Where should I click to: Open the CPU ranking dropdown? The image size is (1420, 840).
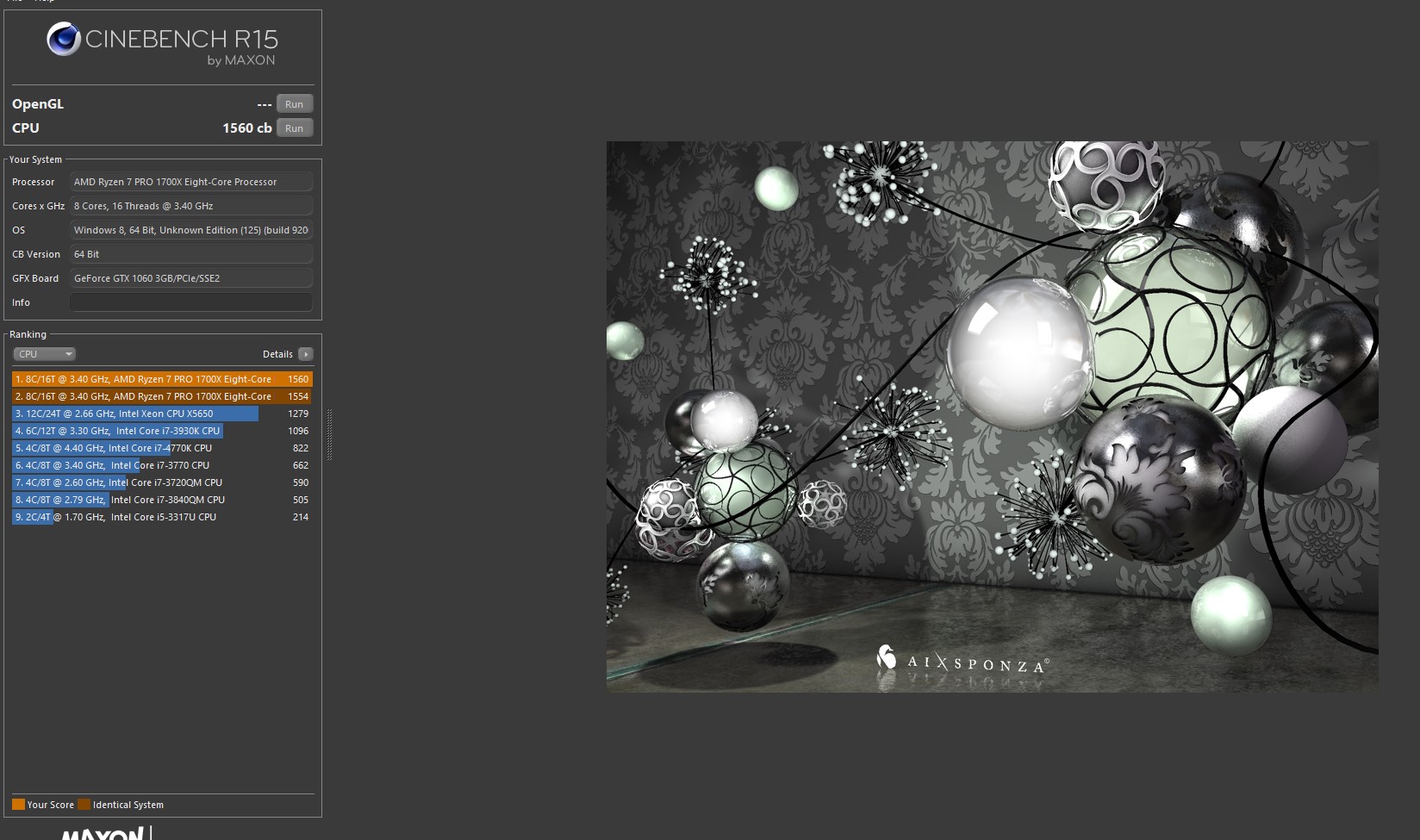[x=44, y=354]
